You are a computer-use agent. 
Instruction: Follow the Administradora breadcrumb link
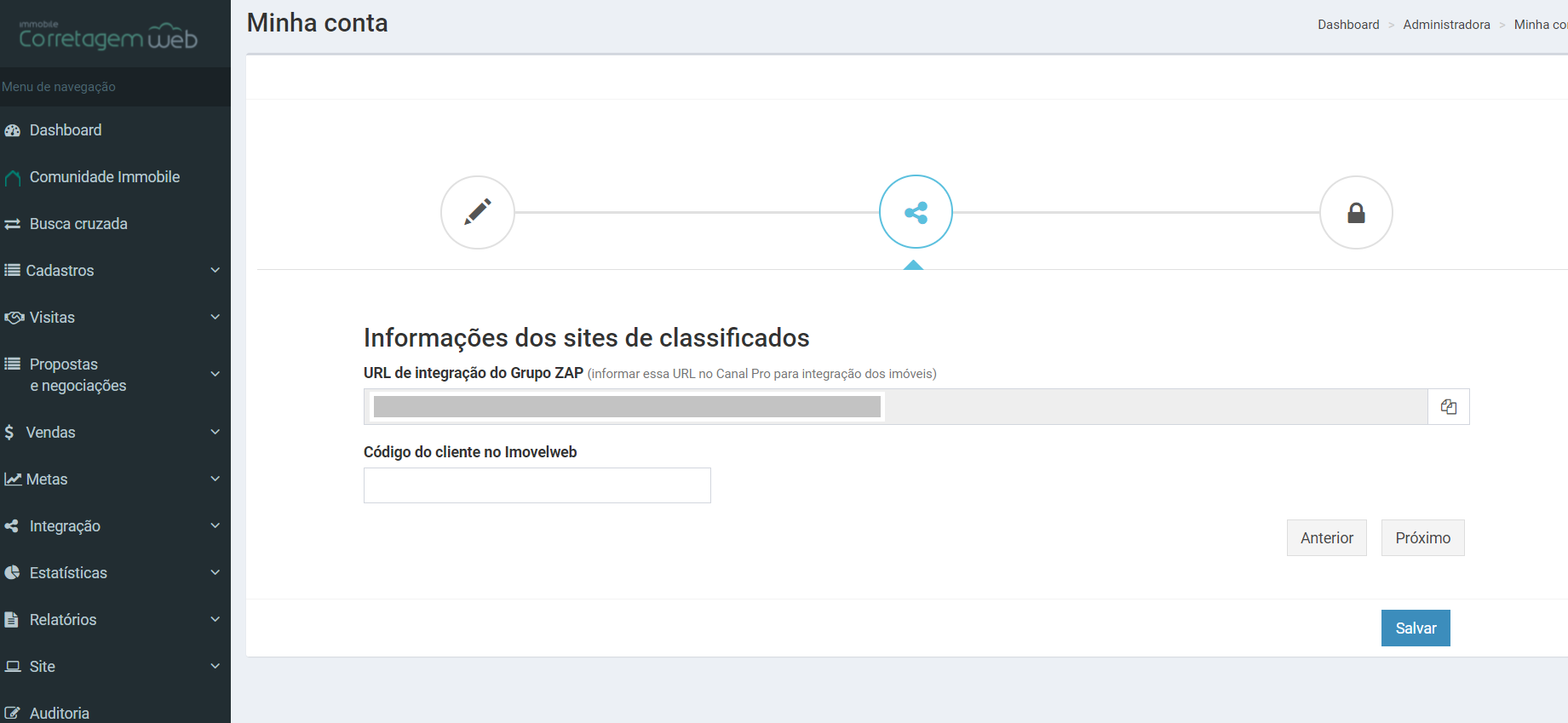[x=1446, y=25]
